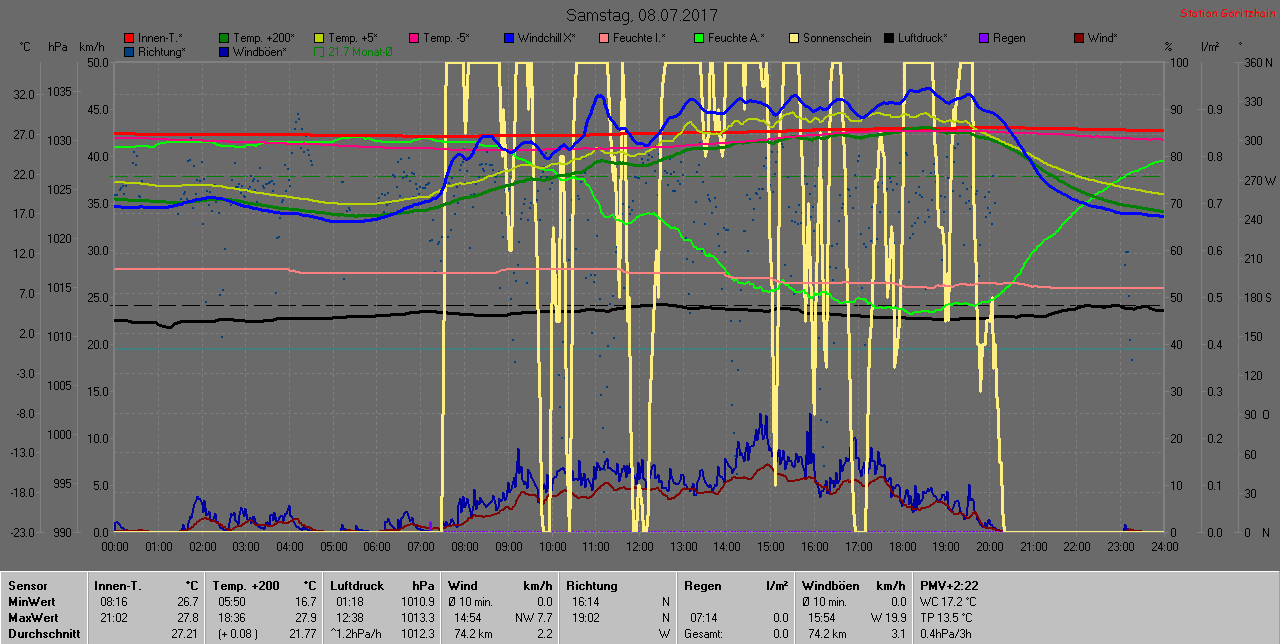
Task: Click the km/h unit header above left axis
Action: click(x=91, y=47)
